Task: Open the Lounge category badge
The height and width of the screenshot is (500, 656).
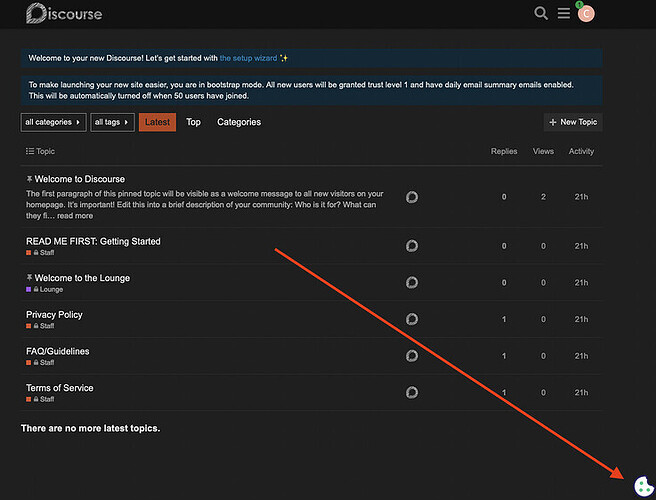Action: pyautogui.click(x=44, y=290)
